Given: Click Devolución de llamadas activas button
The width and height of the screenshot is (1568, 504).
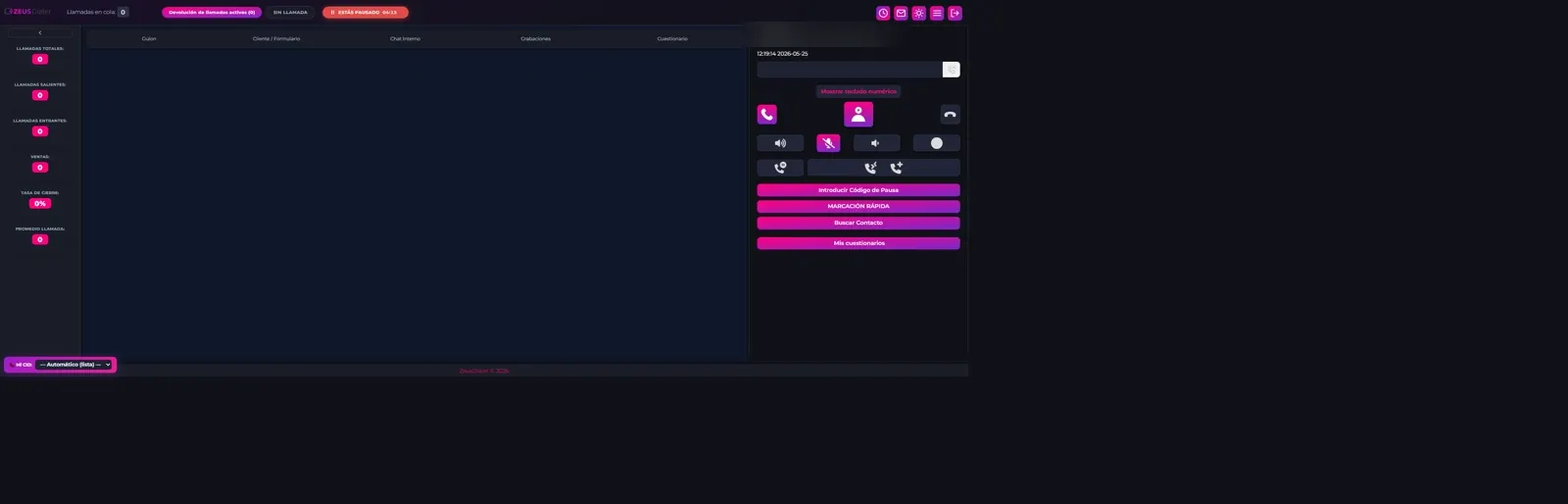Looking at the screenshot, I should point(212,13).
